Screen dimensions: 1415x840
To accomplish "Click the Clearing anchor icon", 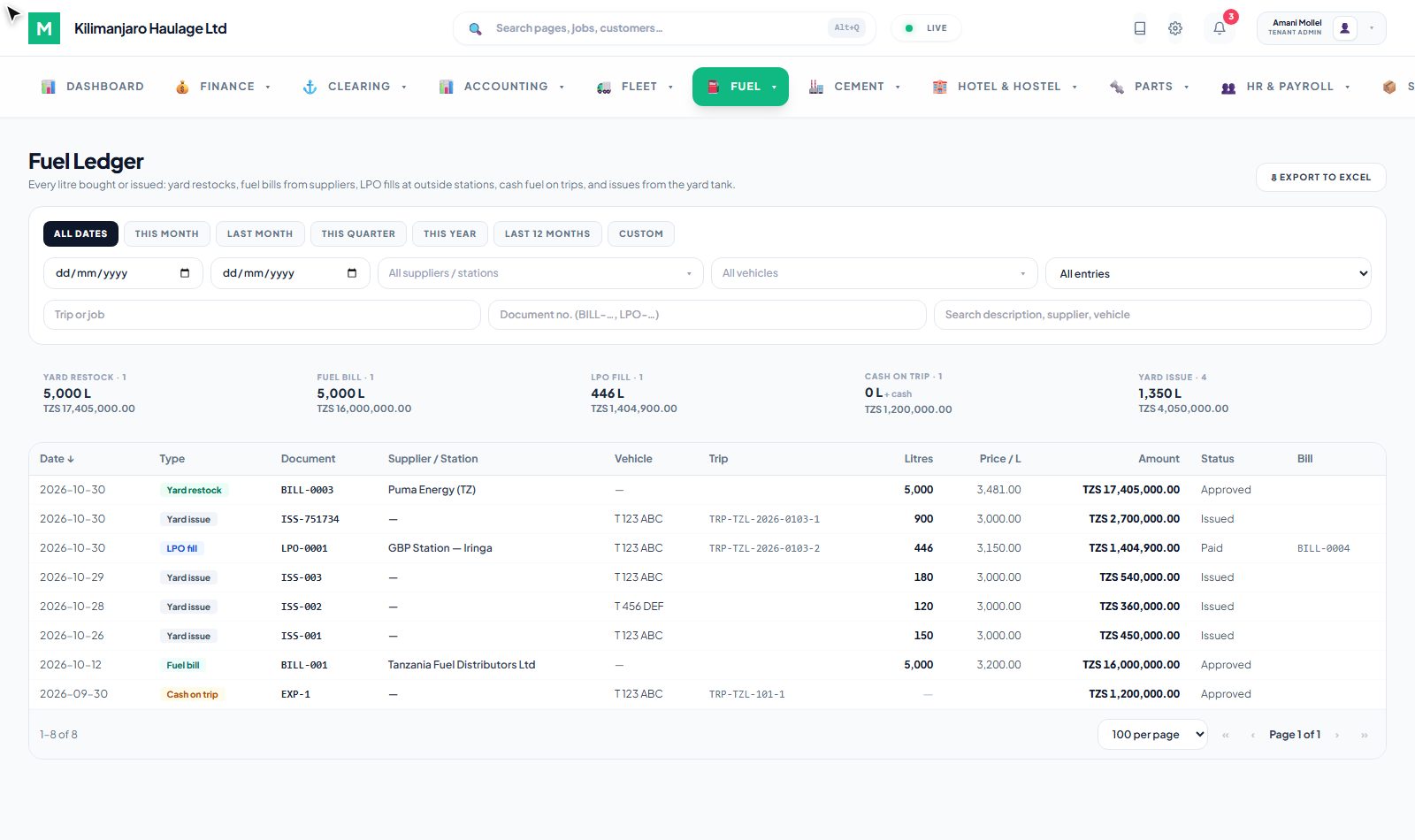I will coord(310,87).
